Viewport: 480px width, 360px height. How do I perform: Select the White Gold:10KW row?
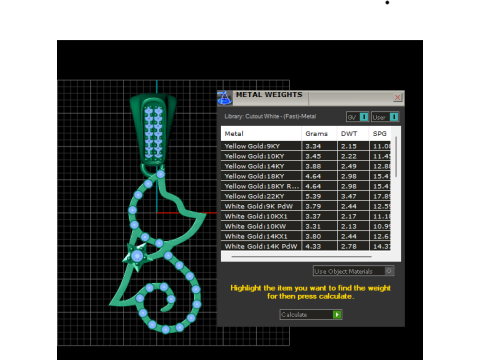[x=306, y=226]
